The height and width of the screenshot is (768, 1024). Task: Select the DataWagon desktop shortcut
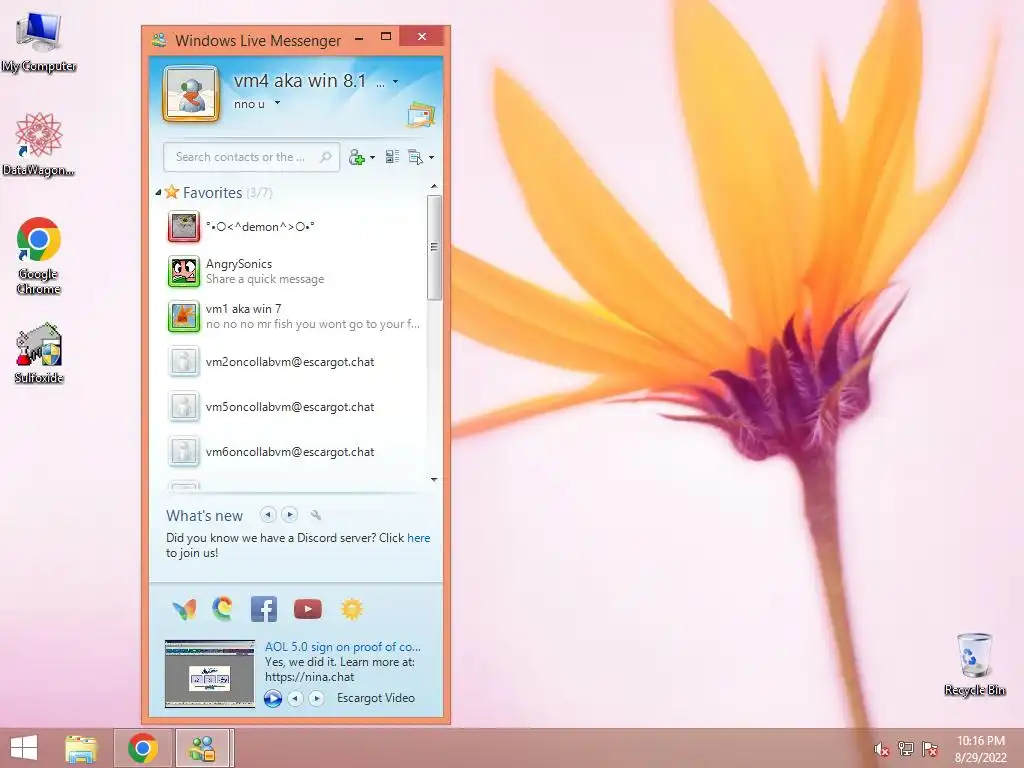pyautogui.click(x=39, y=144)
